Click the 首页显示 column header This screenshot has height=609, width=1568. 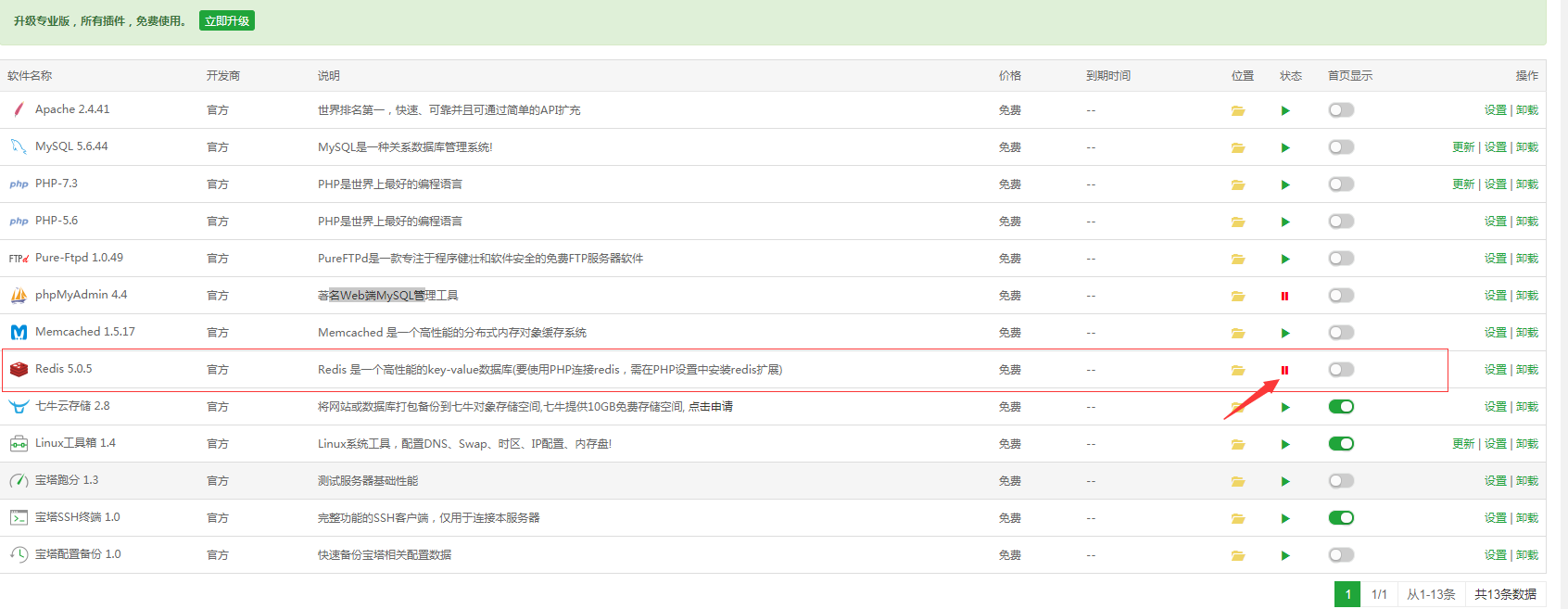coord(1350,76)
